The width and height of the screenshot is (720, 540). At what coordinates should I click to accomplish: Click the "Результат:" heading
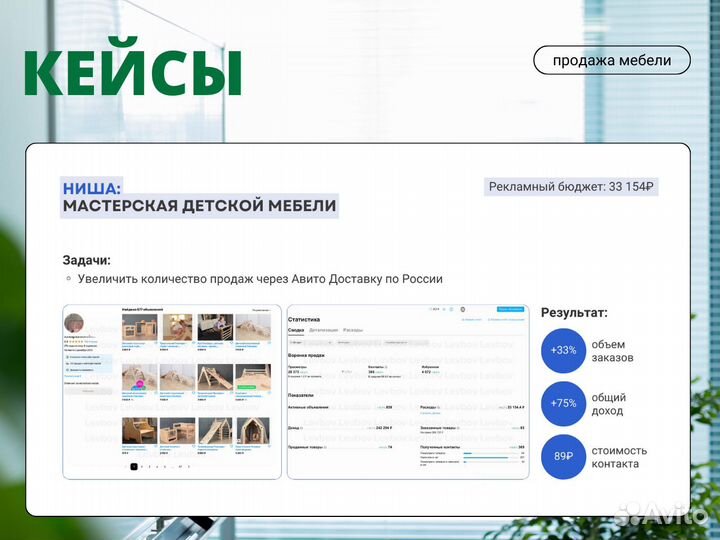pyautogui.click(x=574, y=313)
